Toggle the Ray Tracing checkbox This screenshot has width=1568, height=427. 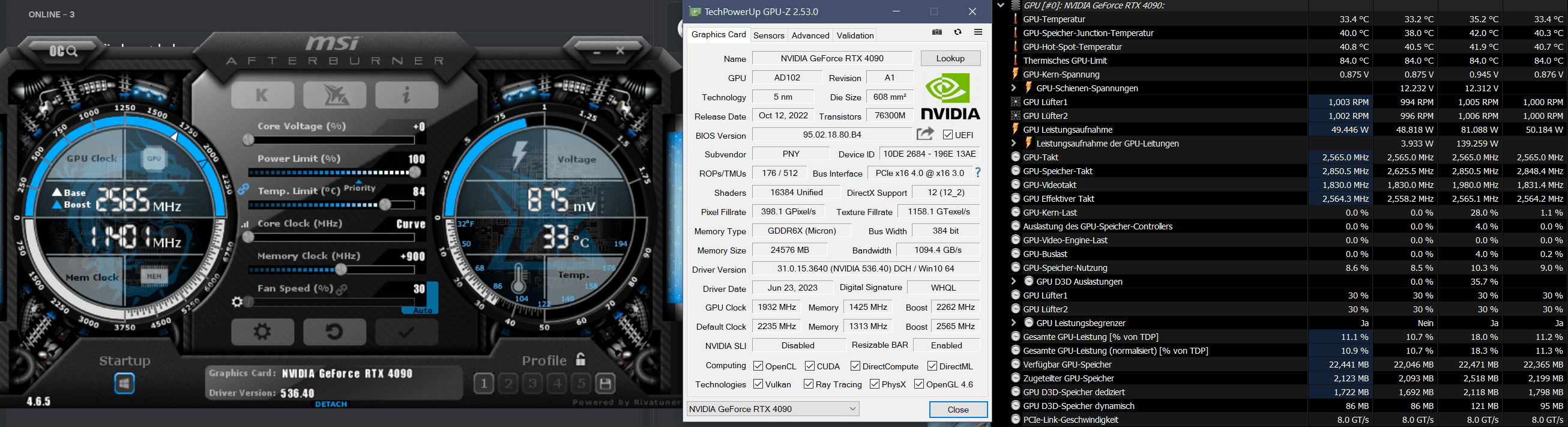click(809, 384)
